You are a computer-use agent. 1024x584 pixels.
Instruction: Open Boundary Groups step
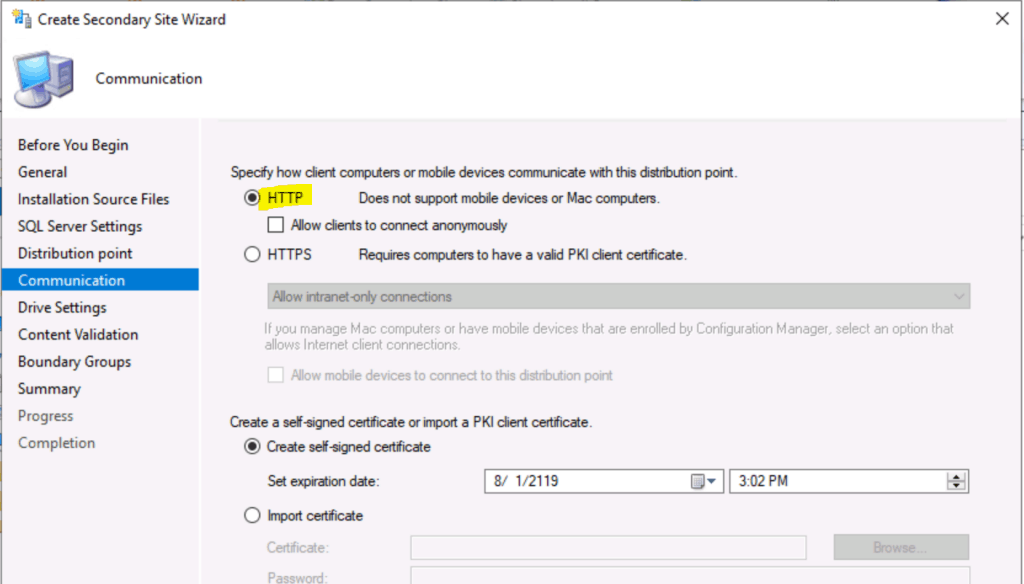tap(74, 362)
